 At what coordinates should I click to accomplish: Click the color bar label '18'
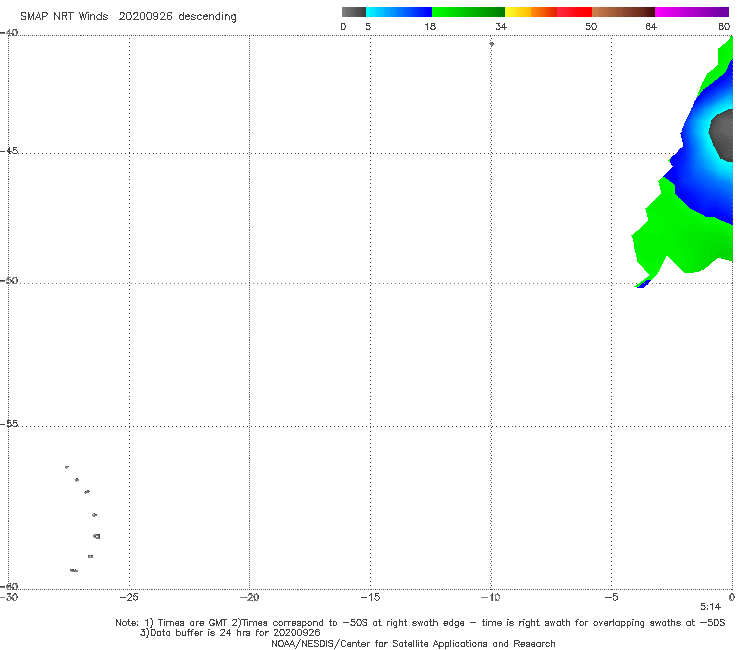430,27
